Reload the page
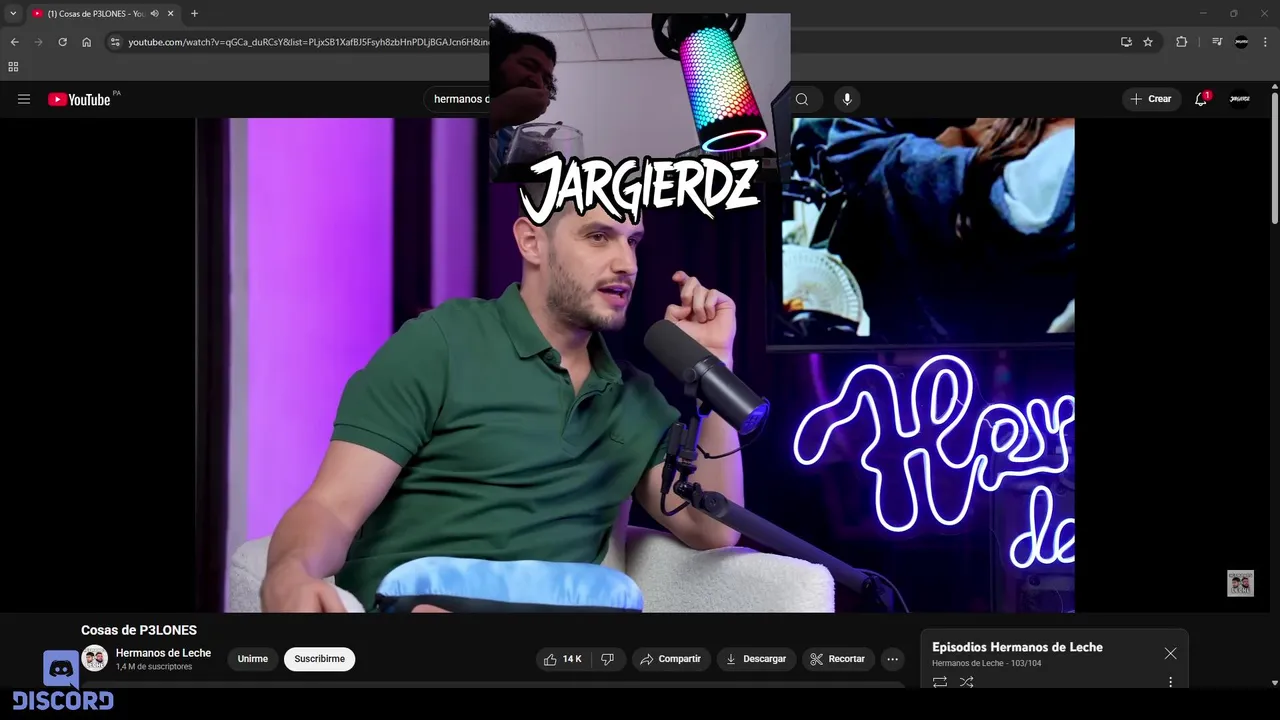The image size is (1280, 720). click(x=62, y=42)
